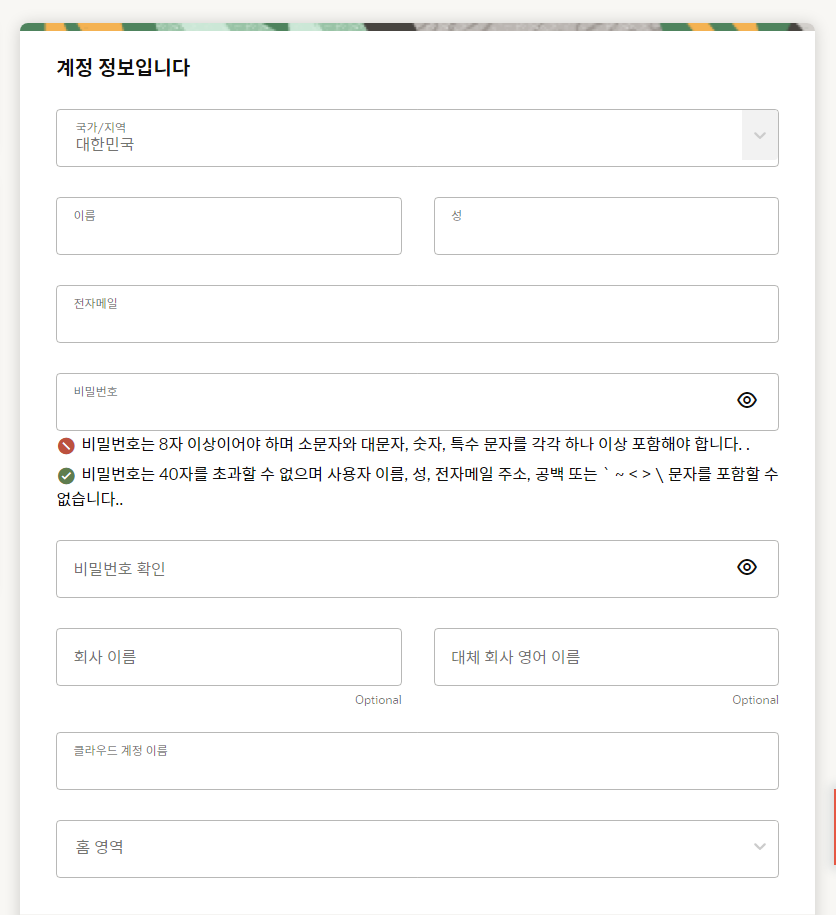
Task: Click into the 전자메일 email field
Action: (417, 314)
